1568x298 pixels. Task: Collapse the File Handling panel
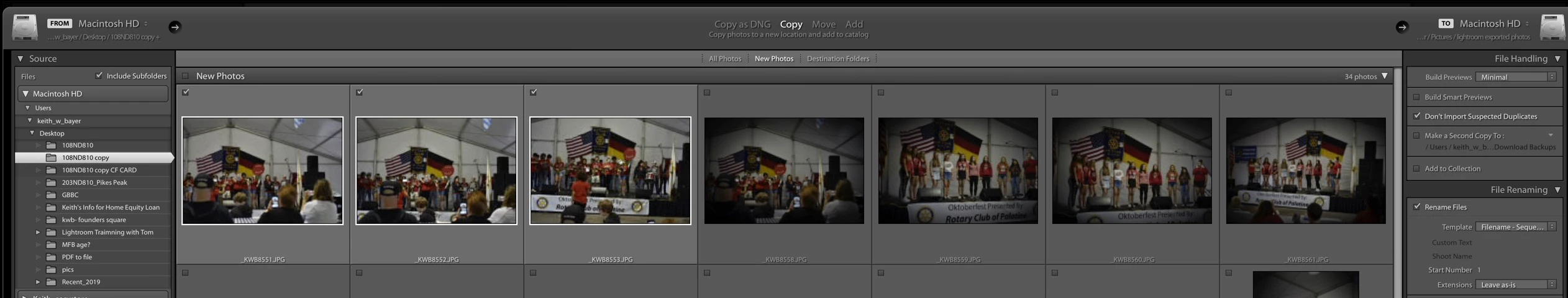pyautogui.click(x=1557, y=58)
